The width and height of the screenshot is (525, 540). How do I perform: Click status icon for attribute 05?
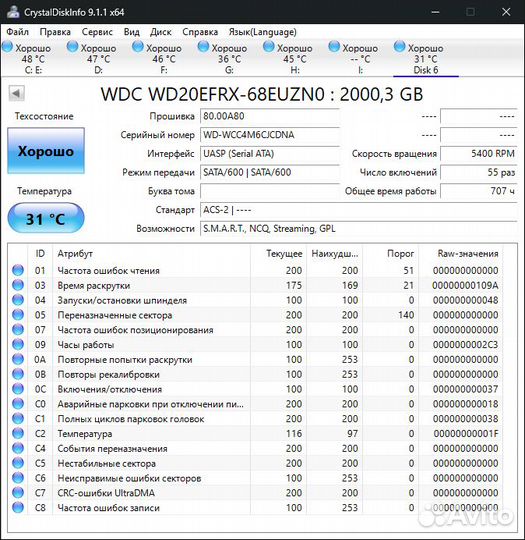pos(18,314)
